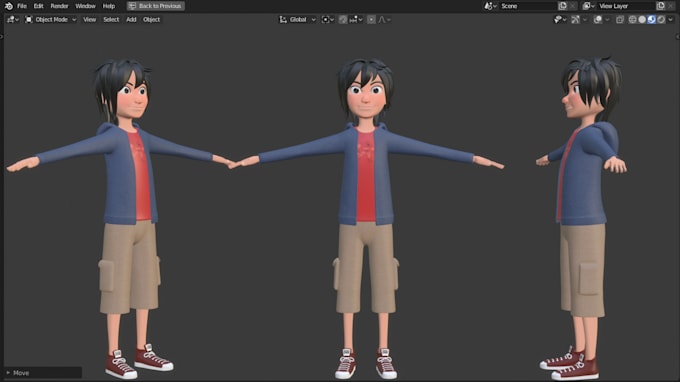Viewport: 680px width, 382px height.
Task: Open the File menu
Action: pyautogui.click(x=22, y=6)
